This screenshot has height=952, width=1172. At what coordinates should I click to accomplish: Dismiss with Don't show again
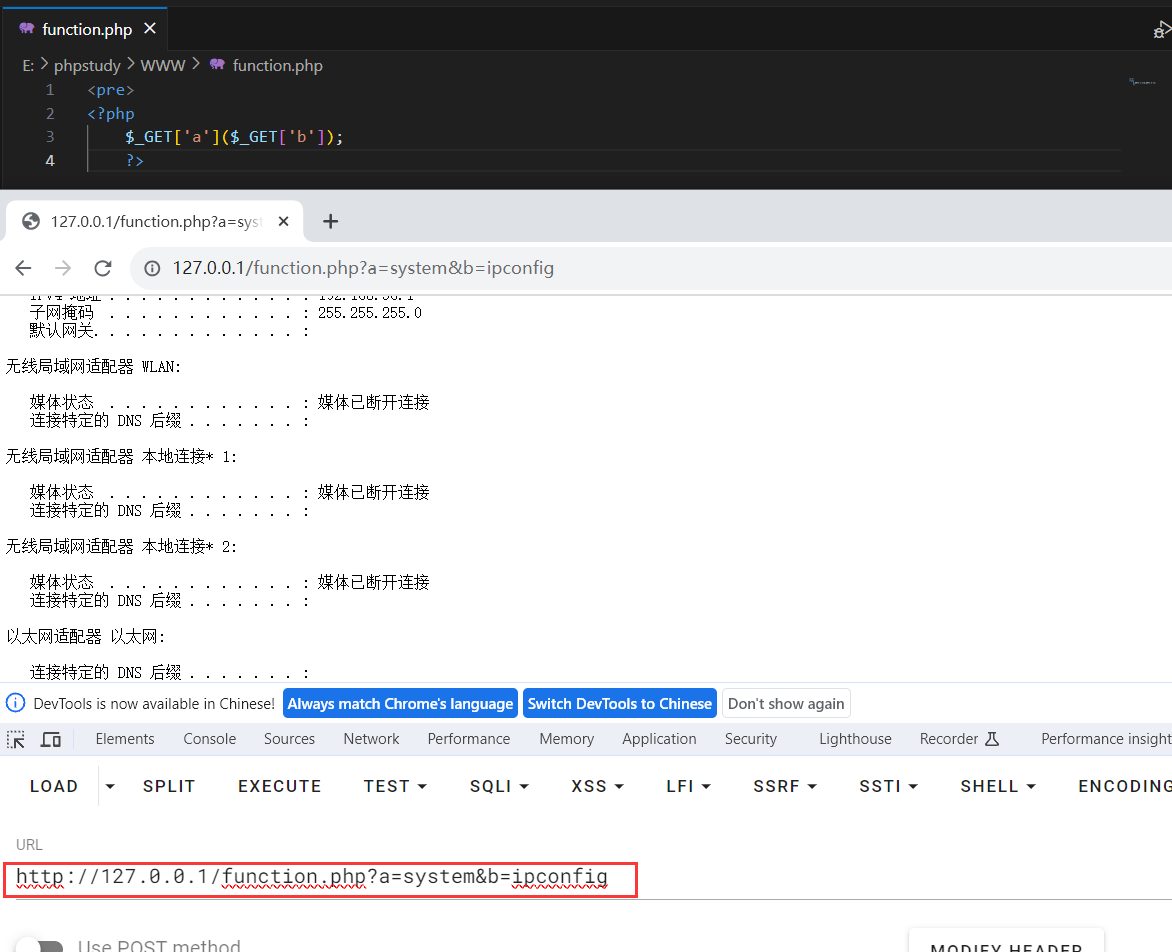click(786, 704)
